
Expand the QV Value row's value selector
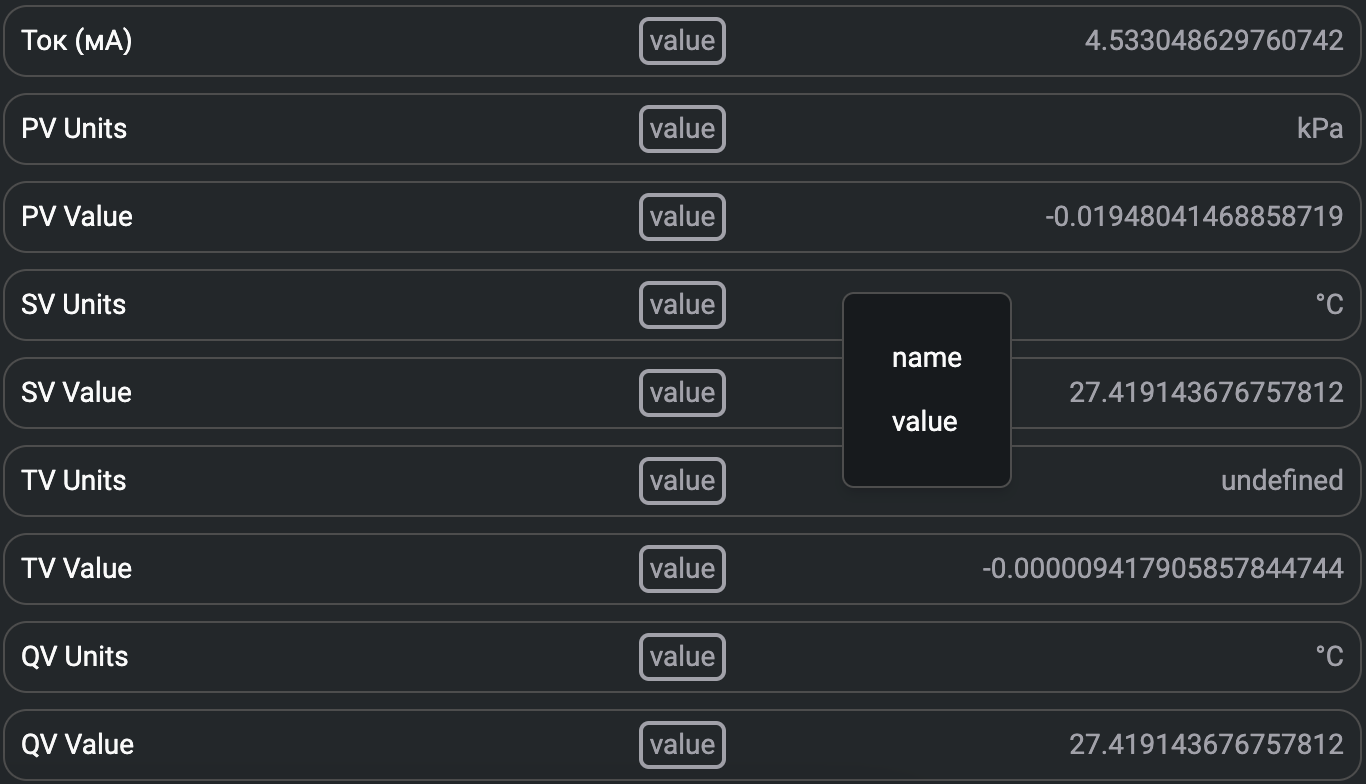point(682,745)
